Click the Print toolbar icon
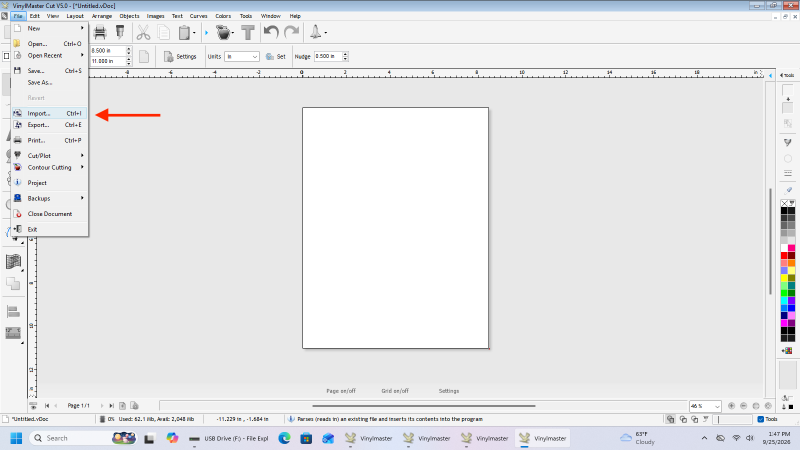The image size is (800, 450). pos(100,33)
